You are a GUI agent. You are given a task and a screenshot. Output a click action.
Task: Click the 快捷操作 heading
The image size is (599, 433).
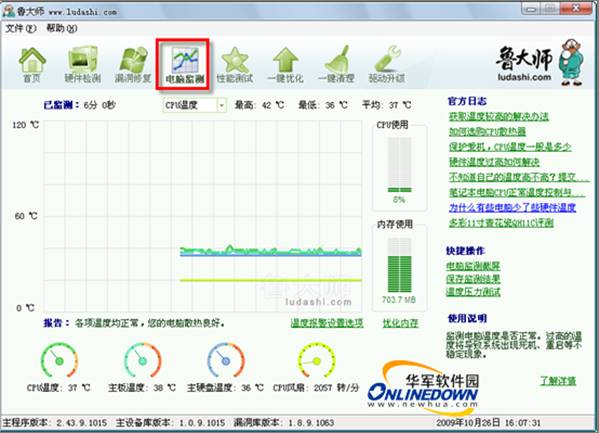point(465,251)
